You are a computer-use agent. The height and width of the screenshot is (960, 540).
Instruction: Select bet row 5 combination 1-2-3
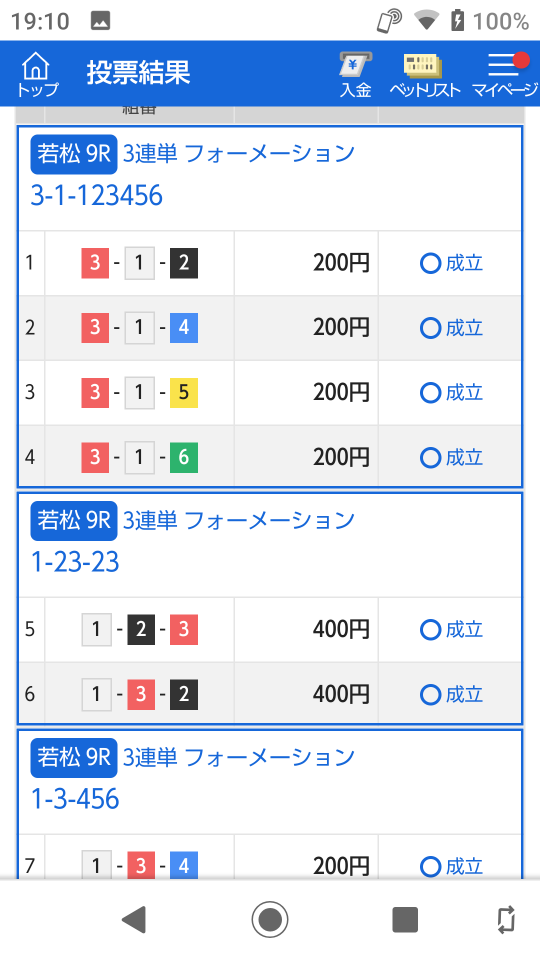pos(140,630)
